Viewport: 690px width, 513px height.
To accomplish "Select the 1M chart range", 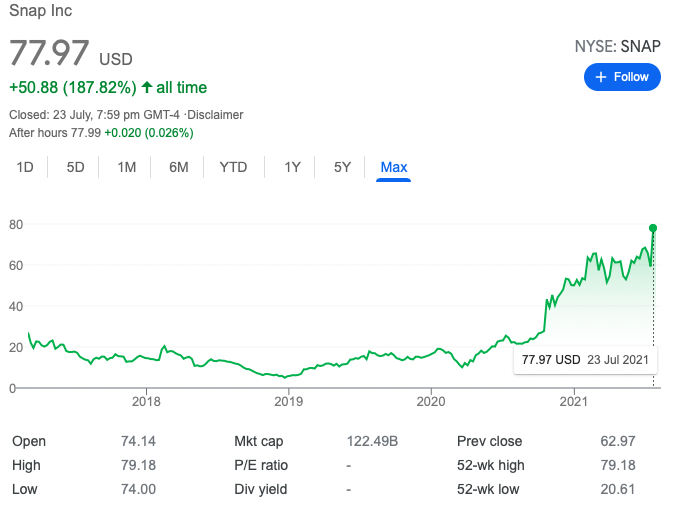I will point(127,167).
